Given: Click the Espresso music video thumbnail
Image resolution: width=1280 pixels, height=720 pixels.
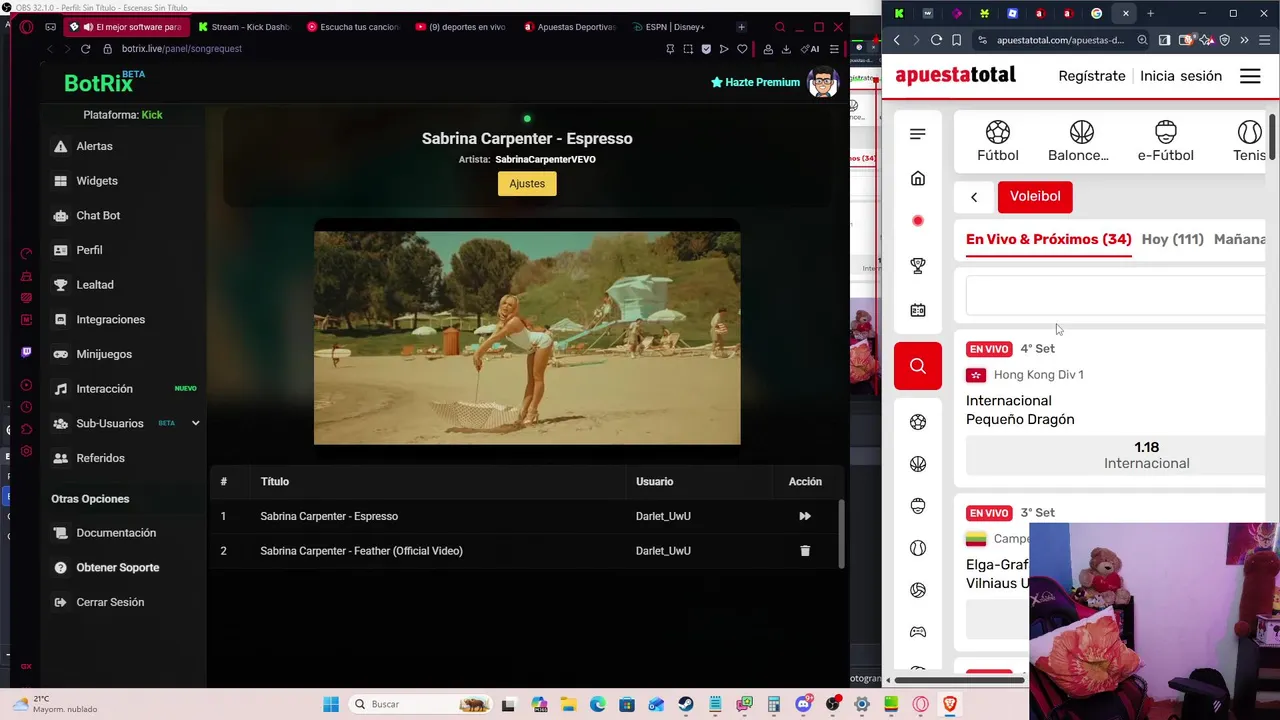Looking at the screenshot, I should [527, 338].
